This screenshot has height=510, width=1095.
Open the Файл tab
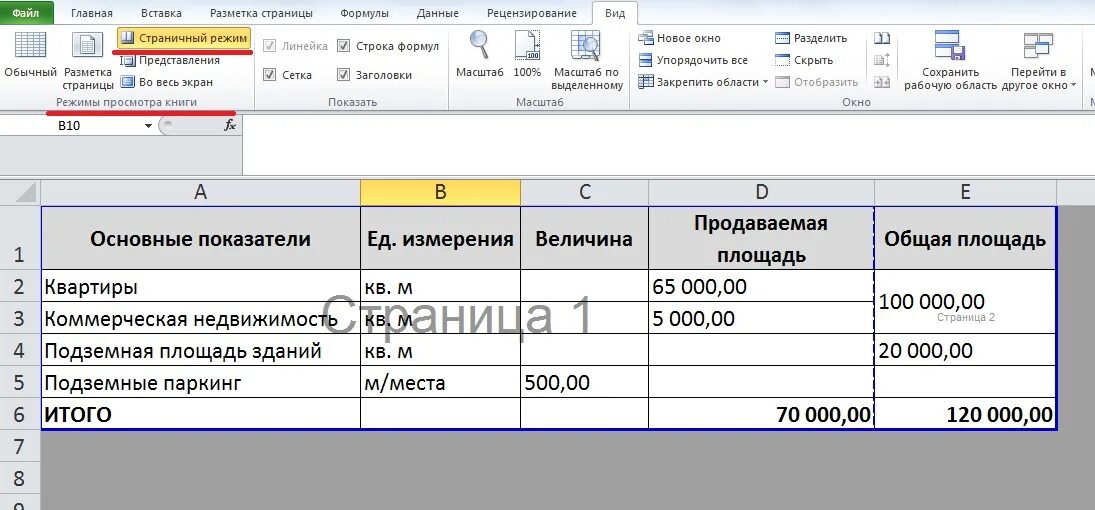pos(27,13)
